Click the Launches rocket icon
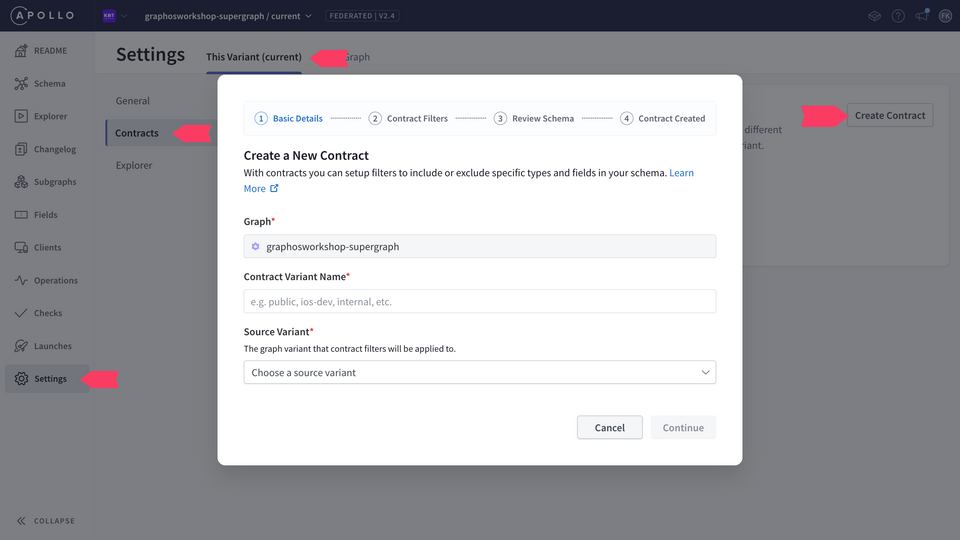 click(21, 346)
